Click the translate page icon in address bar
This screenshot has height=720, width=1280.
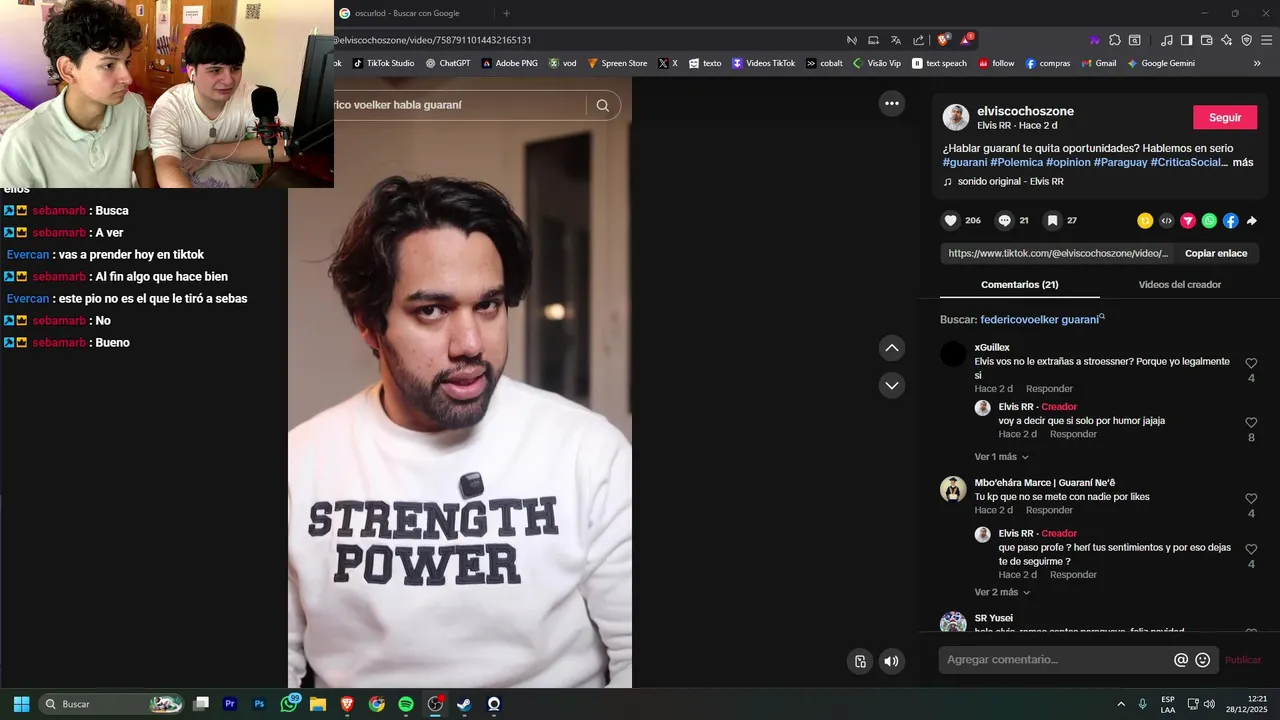coord(895,40)
